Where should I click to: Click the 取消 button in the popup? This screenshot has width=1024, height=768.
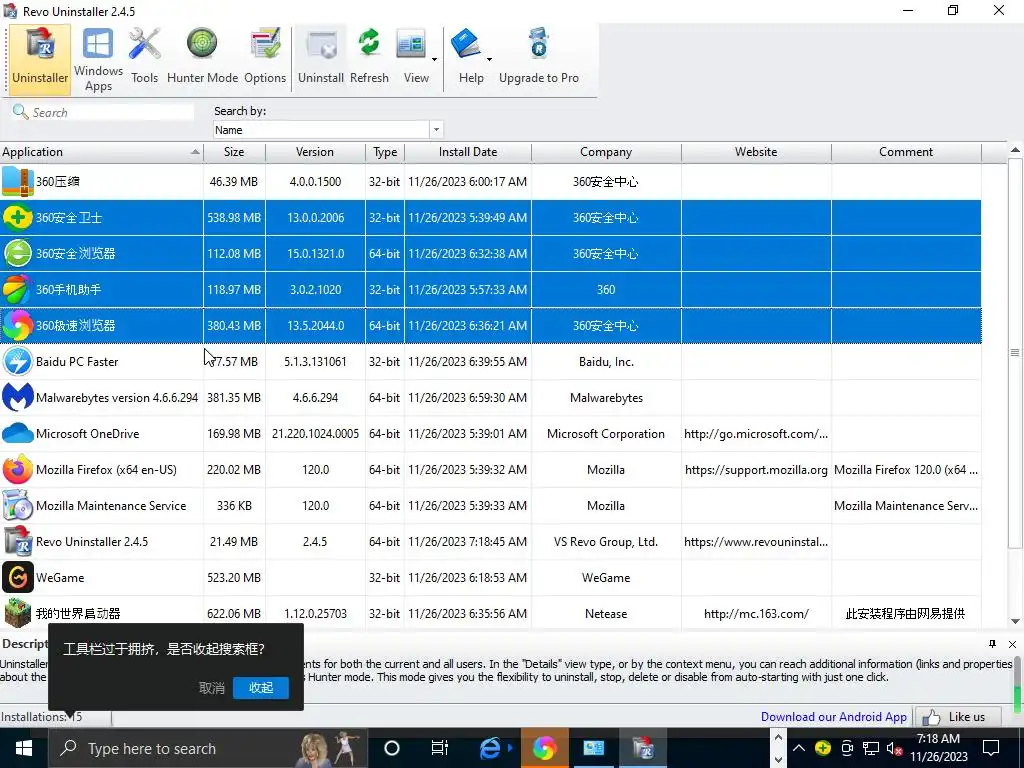[x=212, y=688]
